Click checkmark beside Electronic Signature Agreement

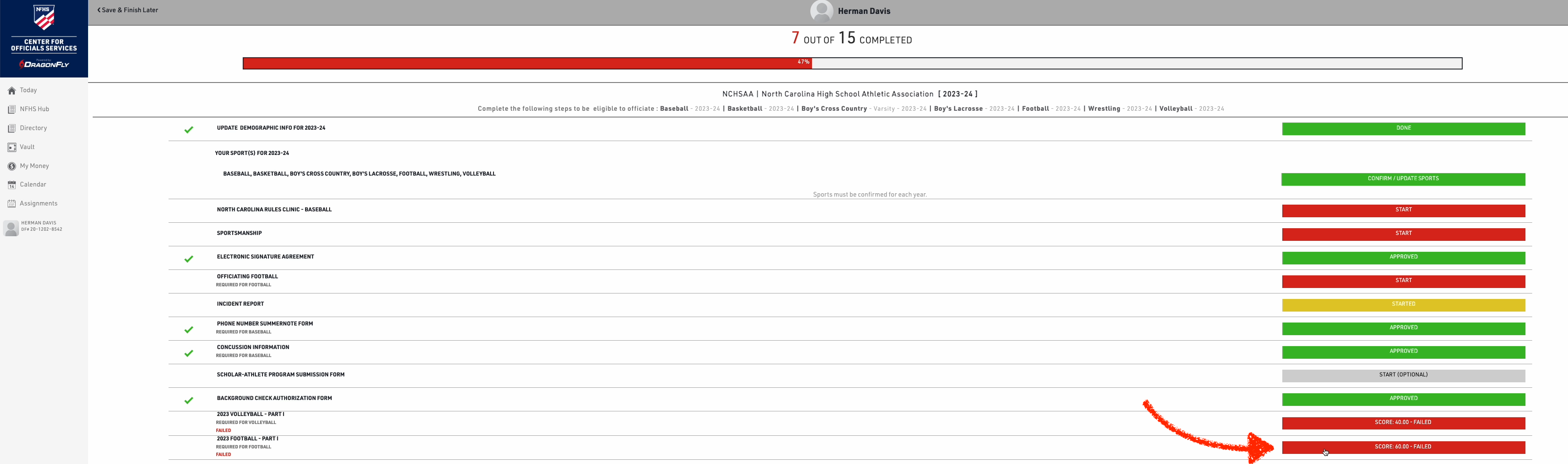coord(189,259)
